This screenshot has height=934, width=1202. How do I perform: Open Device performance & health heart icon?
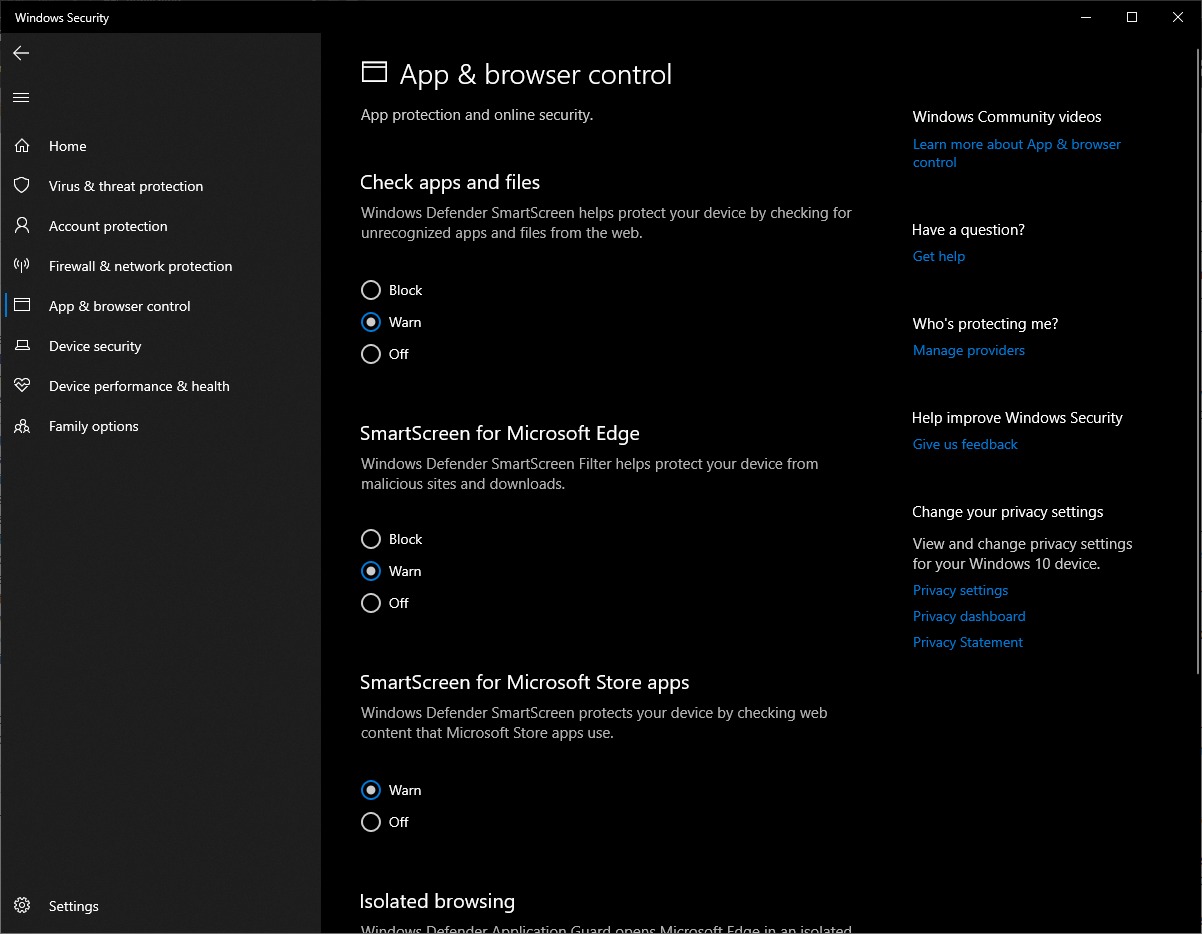[x=21, y=386]
